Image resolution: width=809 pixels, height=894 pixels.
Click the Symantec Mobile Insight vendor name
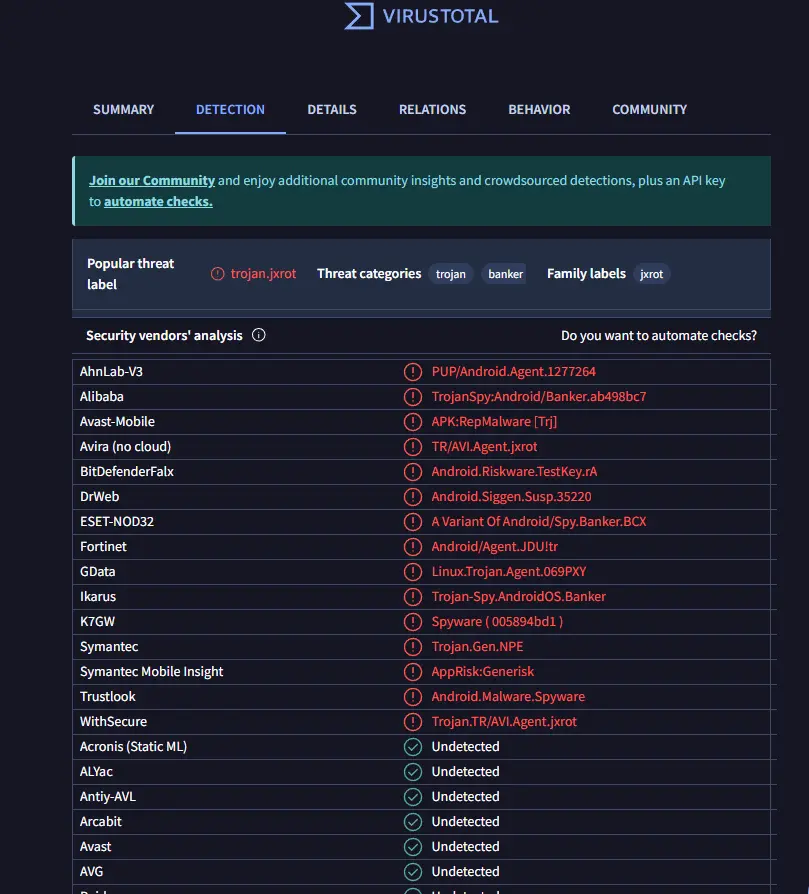point(152,672)
